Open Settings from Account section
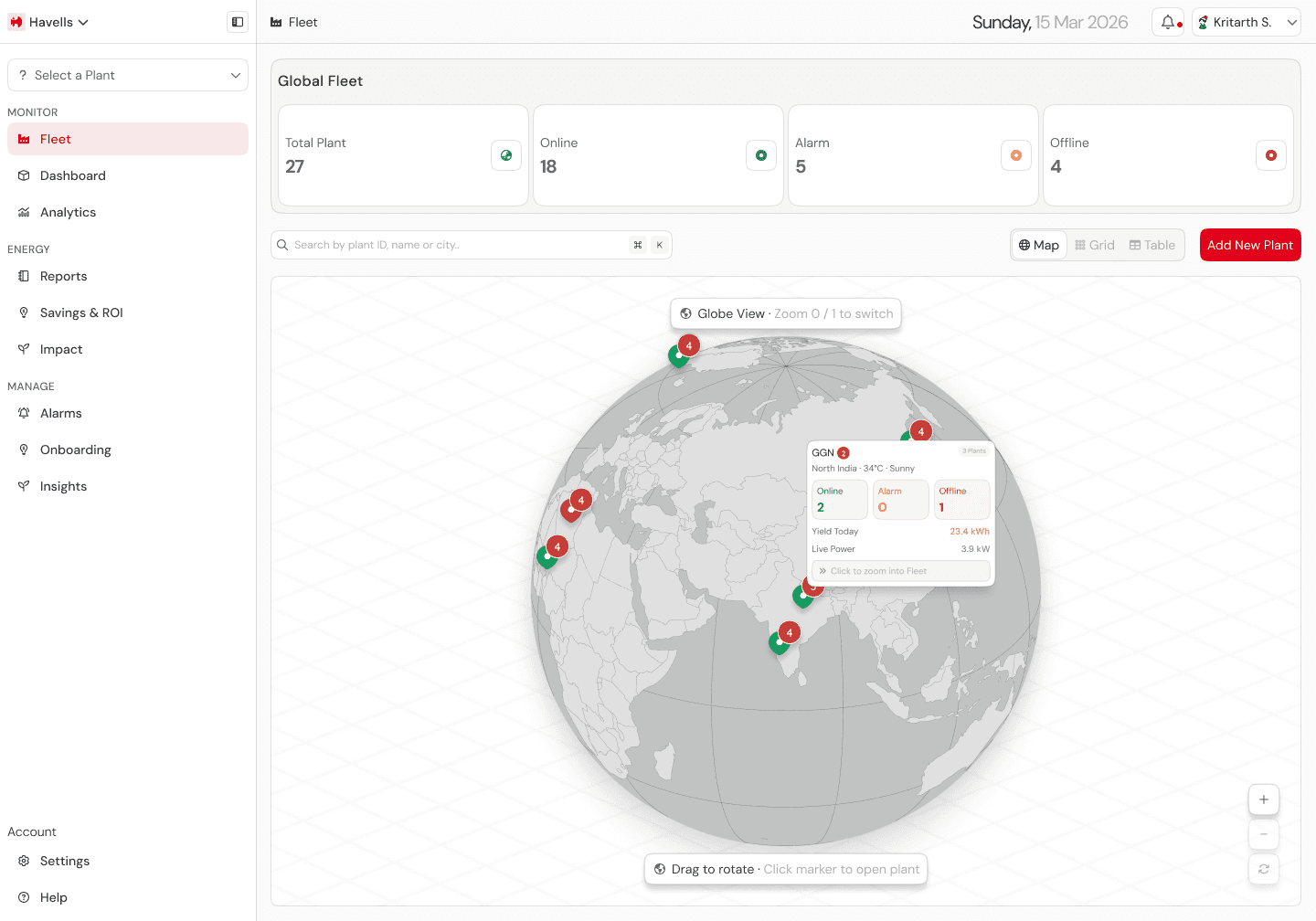Viewport: 1316px width, 921px height. pyautogui.click(x=128, y=861)
